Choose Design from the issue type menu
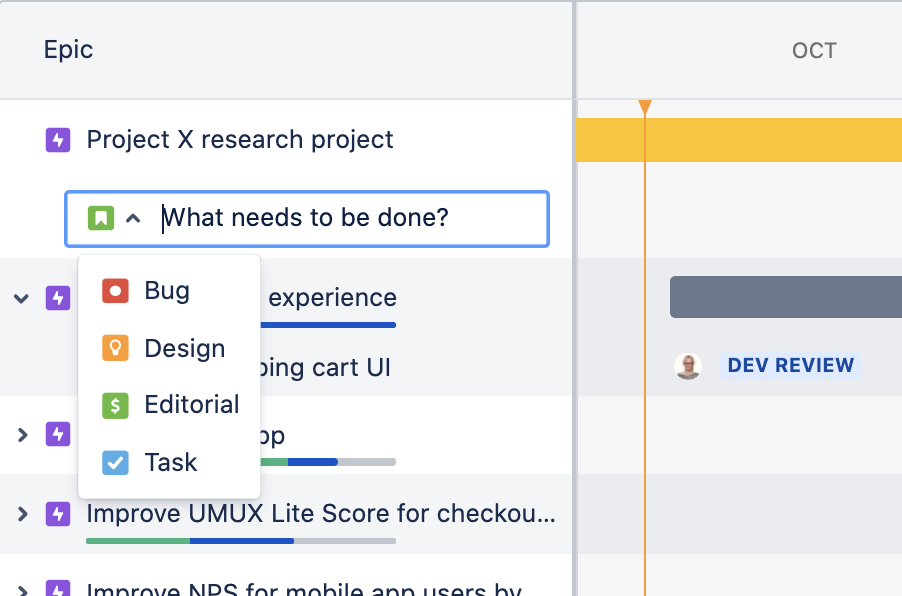Screen dimensions: 902x596 (x=183, y=348)
